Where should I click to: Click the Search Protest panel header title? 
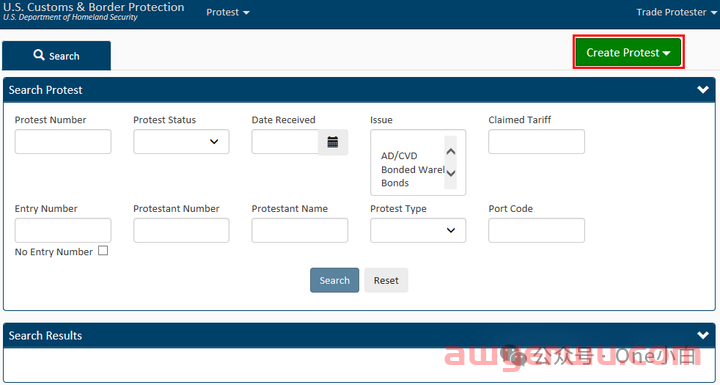[x=45, y=90]
